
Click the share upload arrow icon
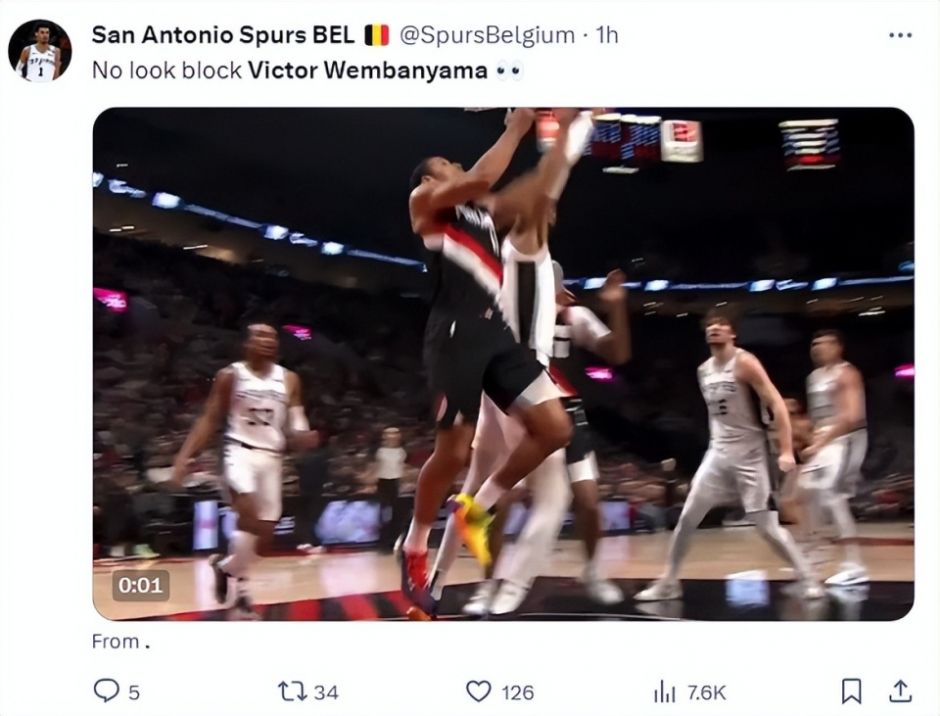pyautogui.click(x=899, y=691)
